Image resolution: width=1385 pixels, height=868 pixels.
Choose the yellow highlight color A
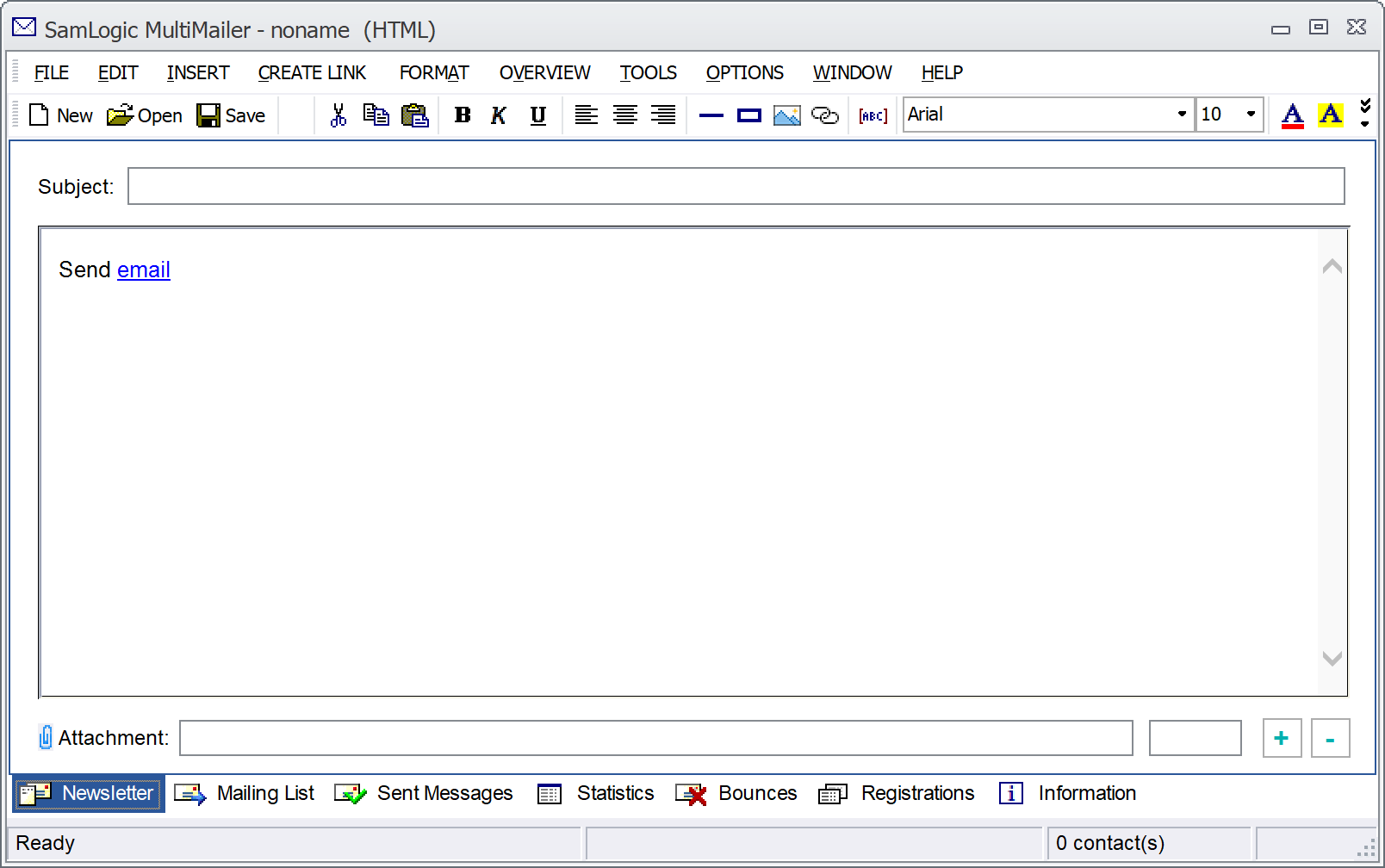1331,115
